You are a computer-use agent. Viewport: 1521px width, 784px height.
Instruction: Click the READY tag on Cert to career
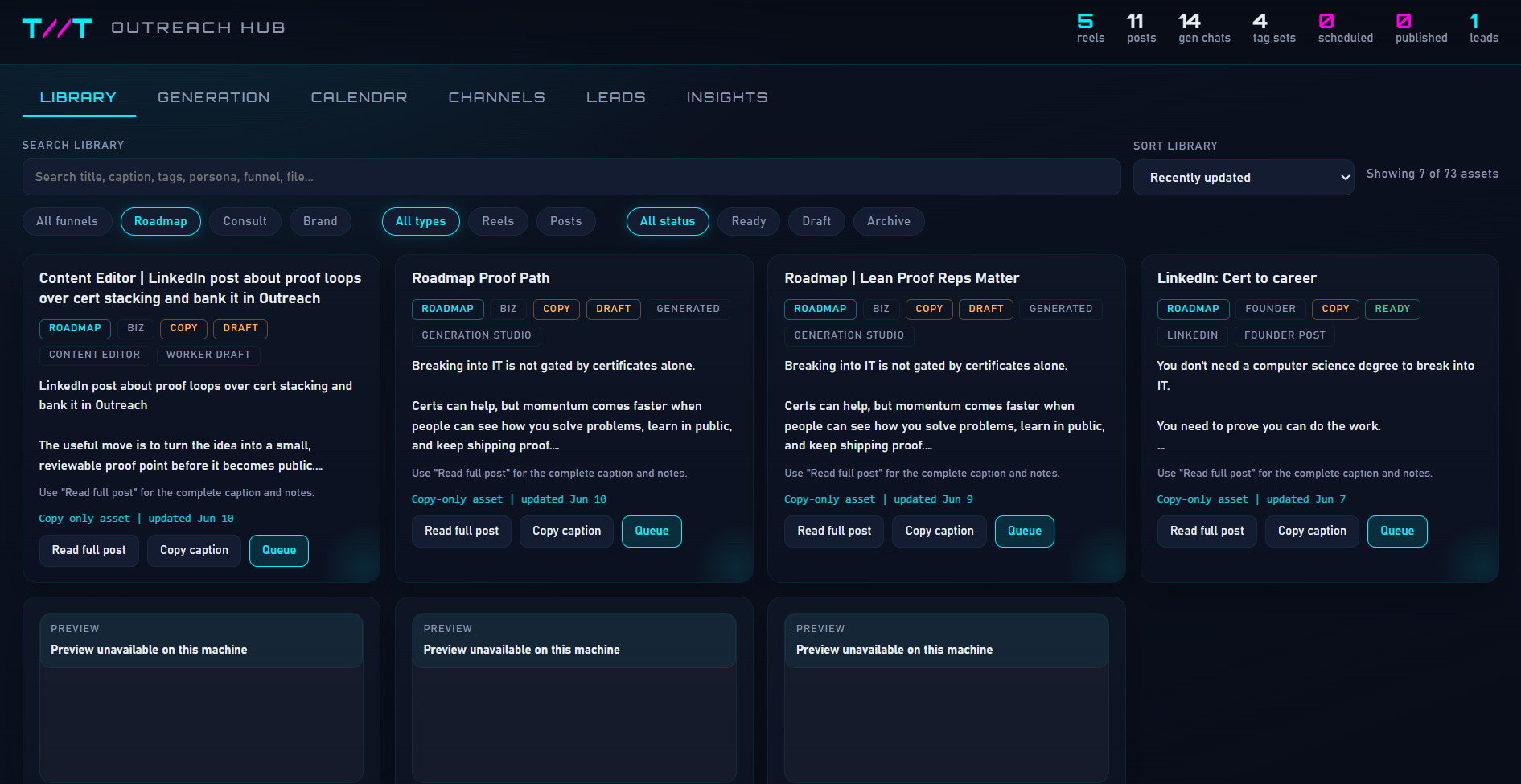(x=1392, y=309)
